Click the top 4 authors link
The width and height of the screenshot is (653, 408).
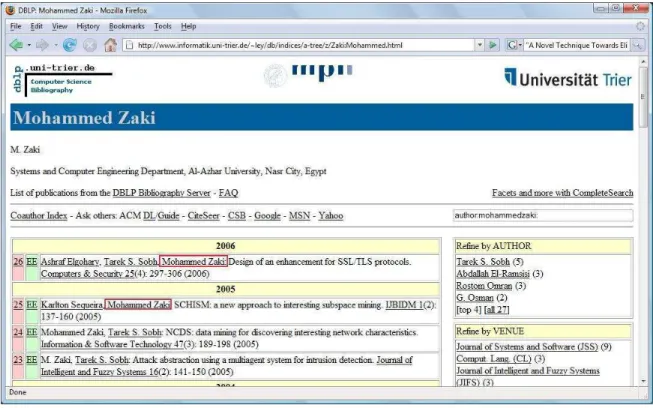pos(469,309)
